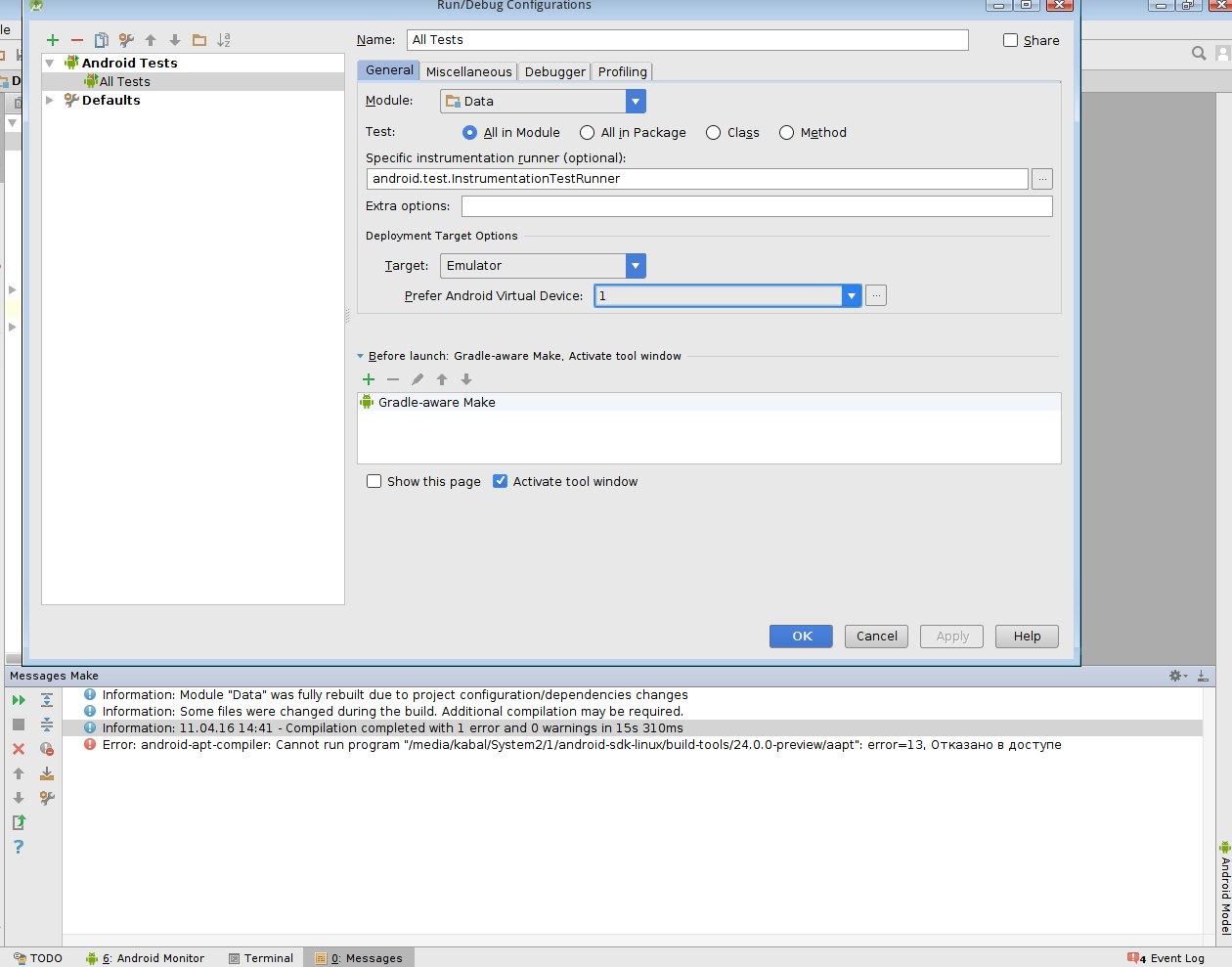Viewport: 1232px width, 967px height.
Task: Select android-apt-compiler error message line
Action: [x=633, y=745]
